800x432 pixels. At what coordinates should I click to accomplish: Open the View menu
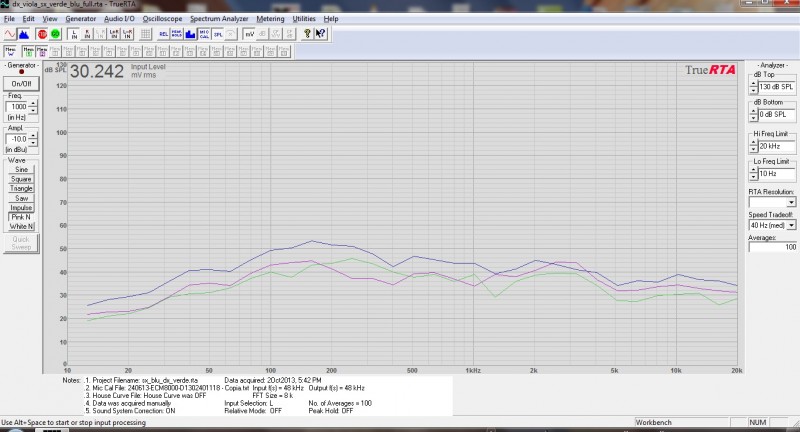[x=49, y=19]
